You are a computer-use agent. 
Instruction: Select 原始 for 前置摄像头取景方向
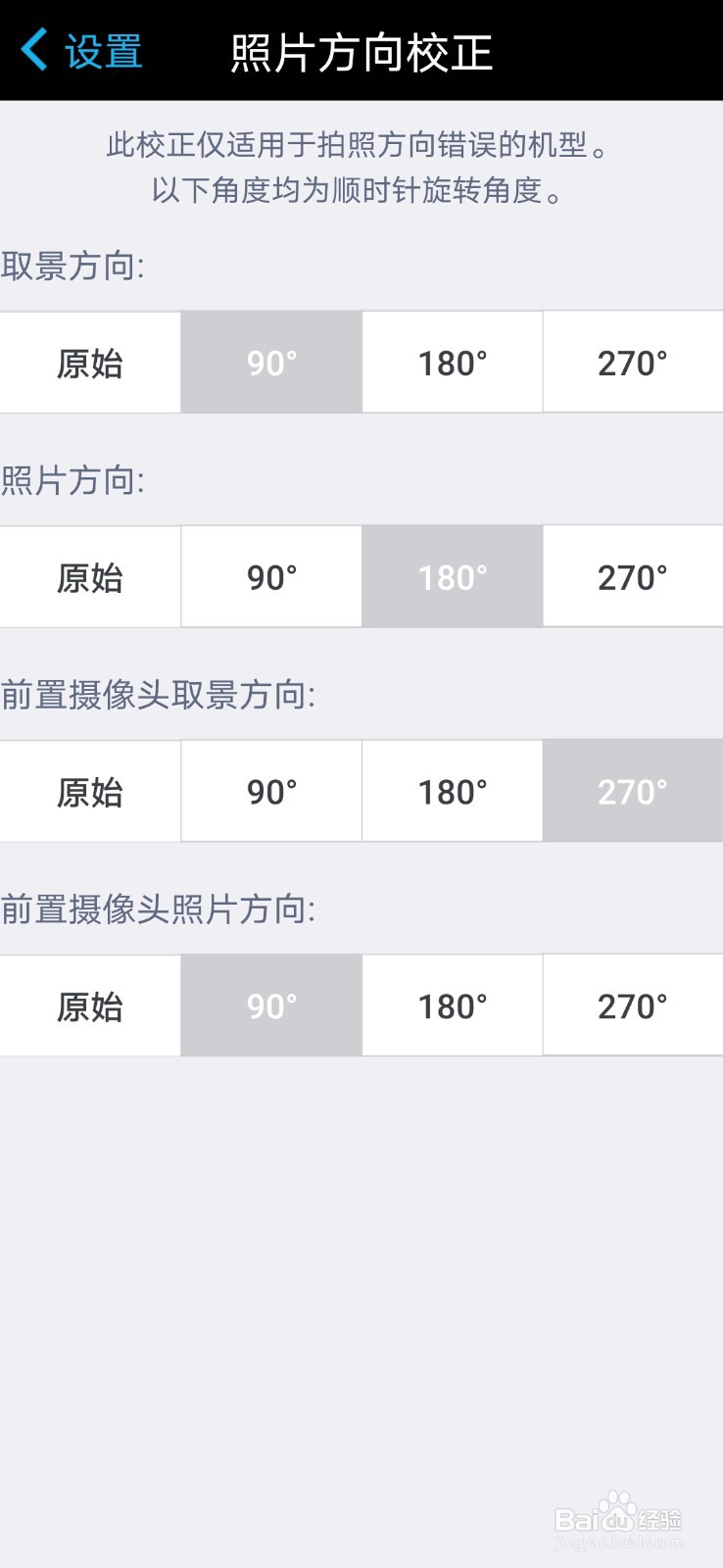point(90,791)
